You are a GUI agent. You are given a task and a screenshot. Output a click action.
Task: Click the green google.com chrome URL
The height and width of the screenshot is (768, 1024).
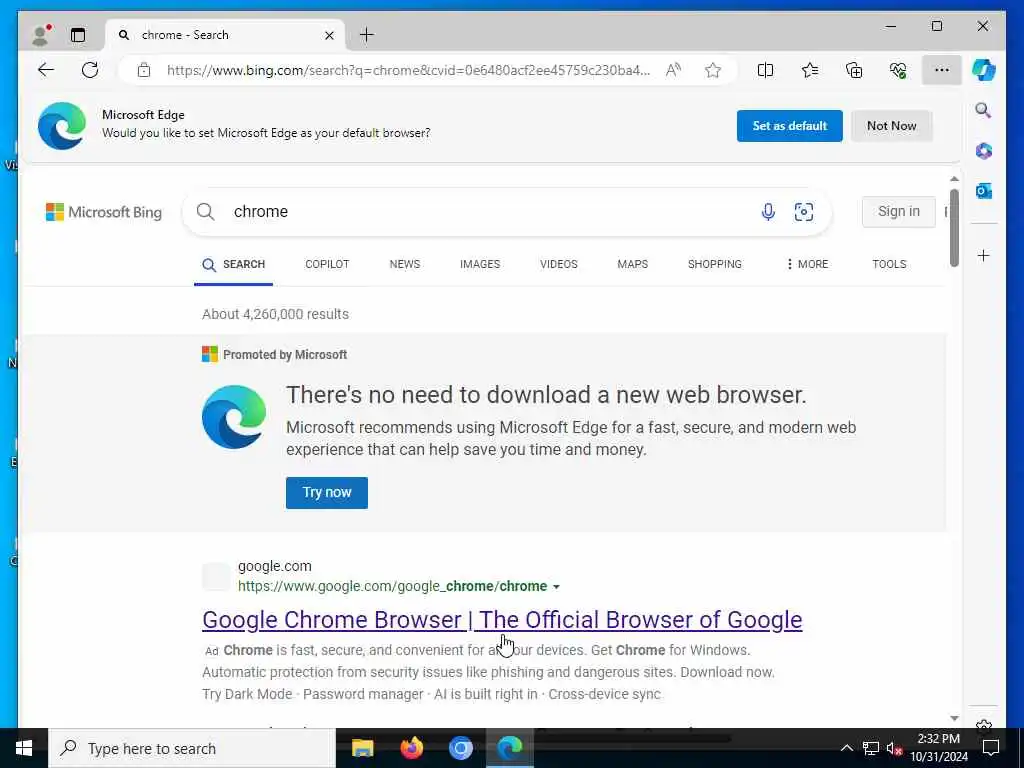392,586
